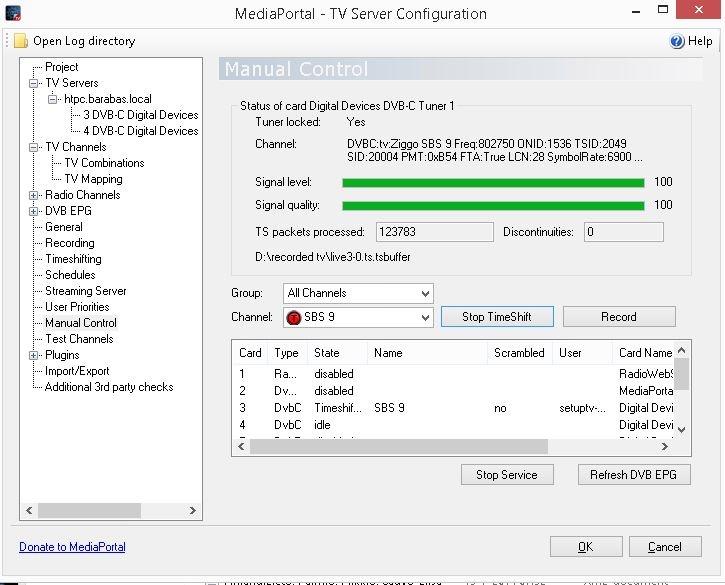Click left arrow of card list horizontal scrollbar
The height and width of the screenshot is (585, 725).
pos(241,447)
